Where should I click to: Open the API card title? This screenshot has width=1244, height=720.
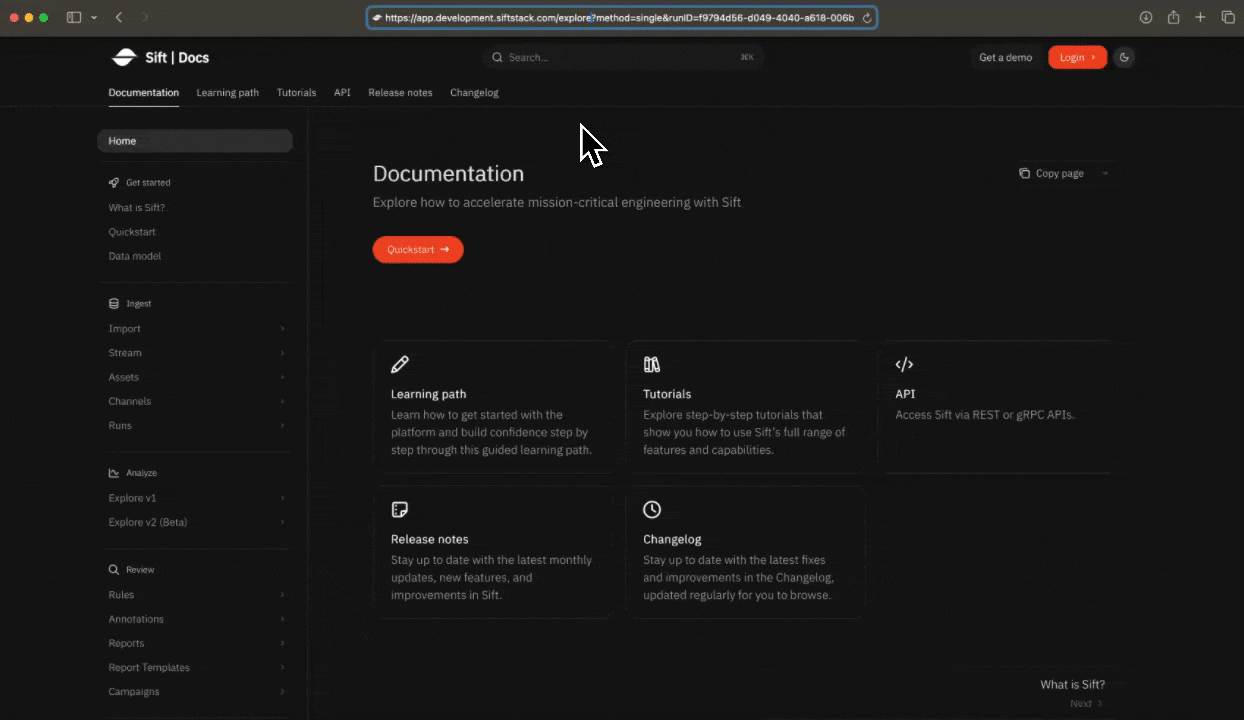tap(905, 394)
